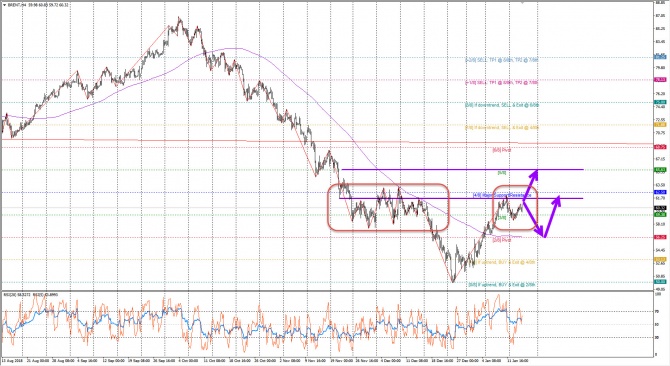Click the blue Major Support/Resistance label

(502, 195)
